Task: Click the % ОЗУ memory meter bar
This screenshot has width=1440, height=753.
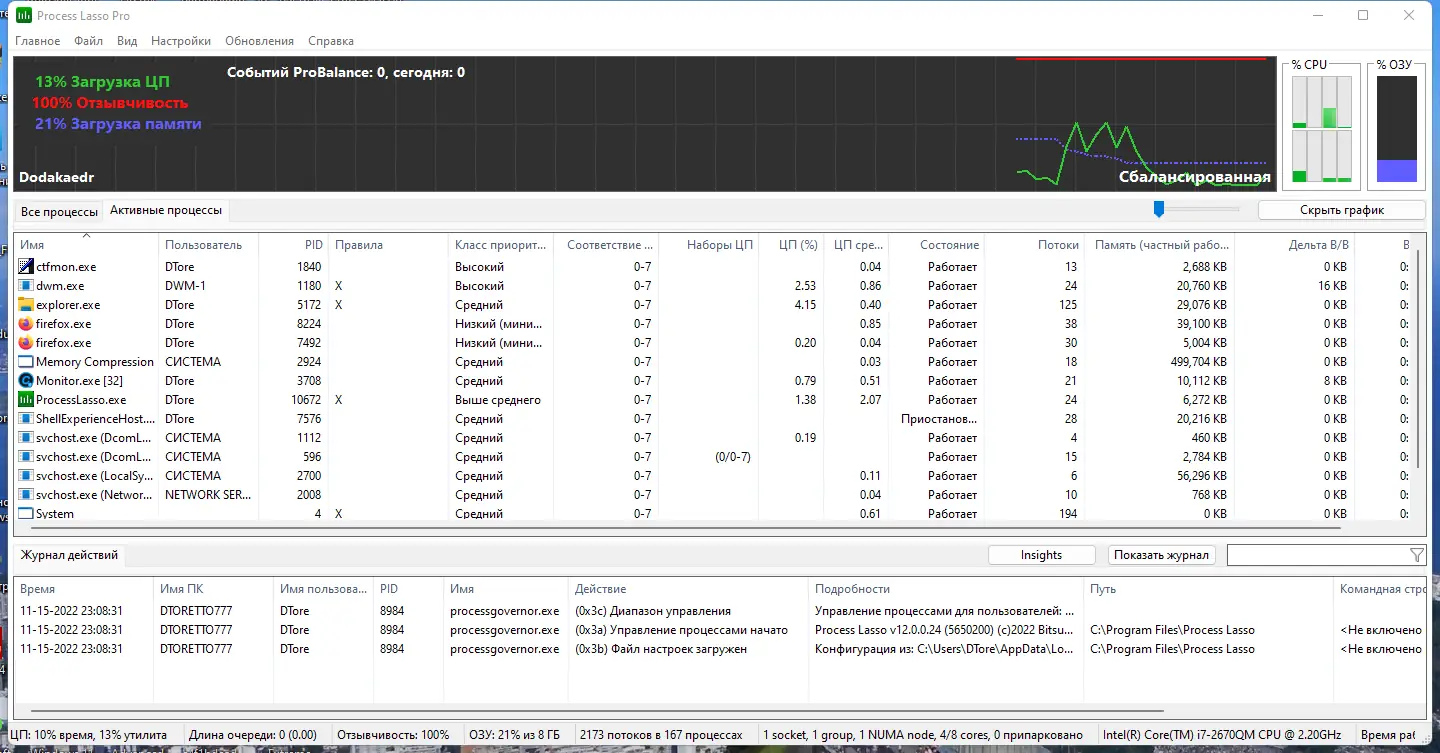Action: (1397, 129)
